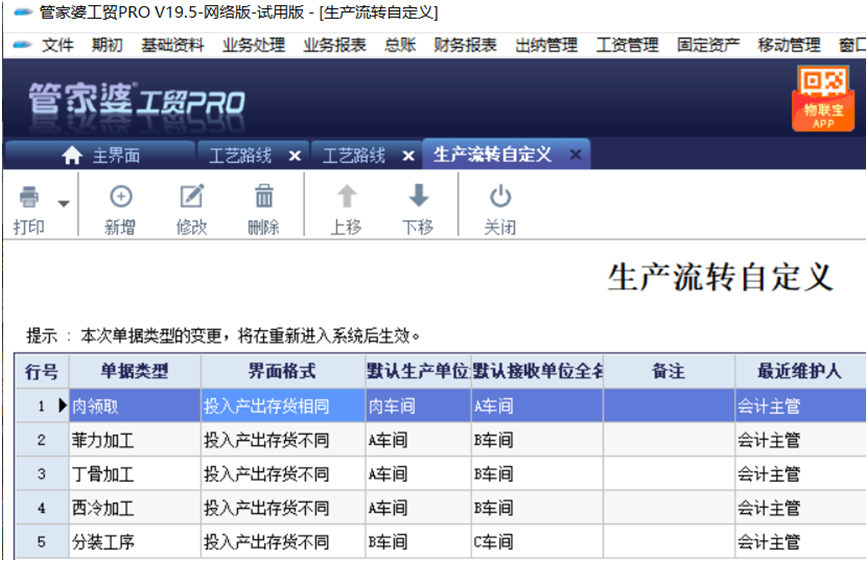Click the empty 备注 cell in 肉领取 row
Viewport: 868px width, 562px height.
coord(669,406)
